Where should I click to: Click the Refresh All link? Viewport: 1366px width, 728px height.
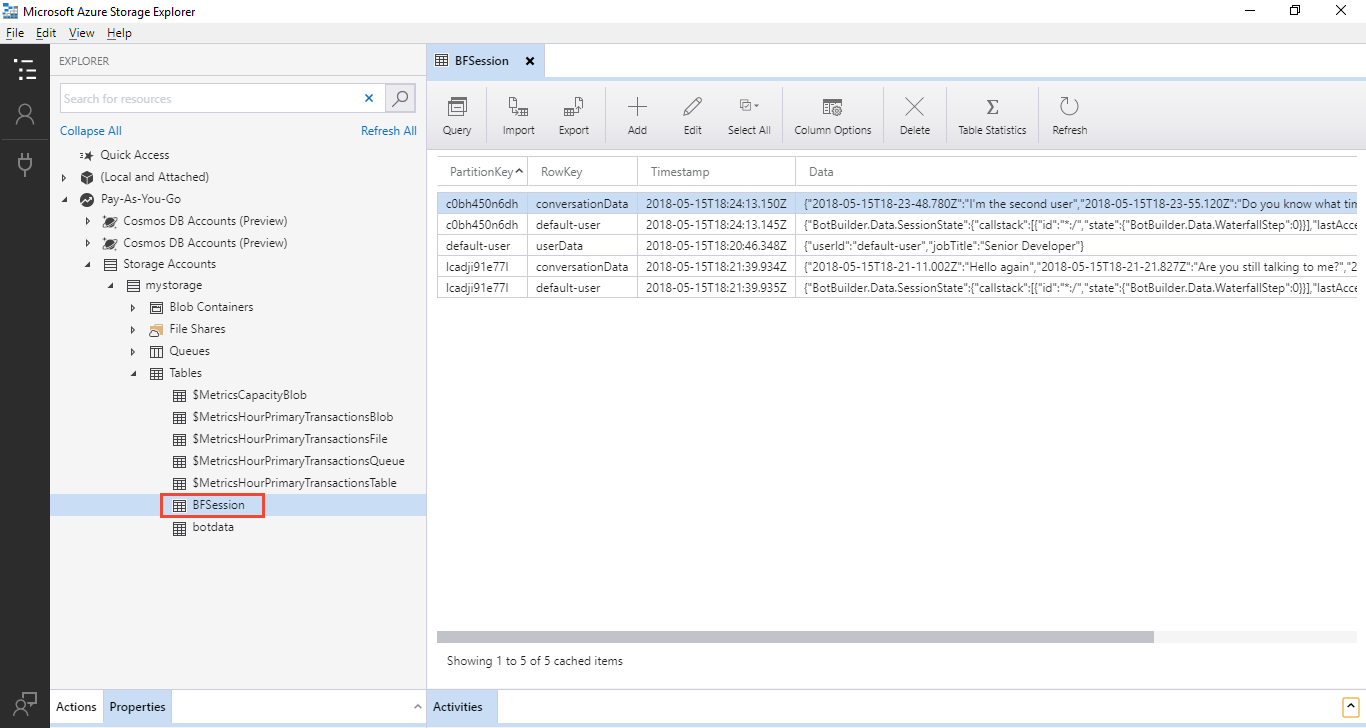click(389, 130)
